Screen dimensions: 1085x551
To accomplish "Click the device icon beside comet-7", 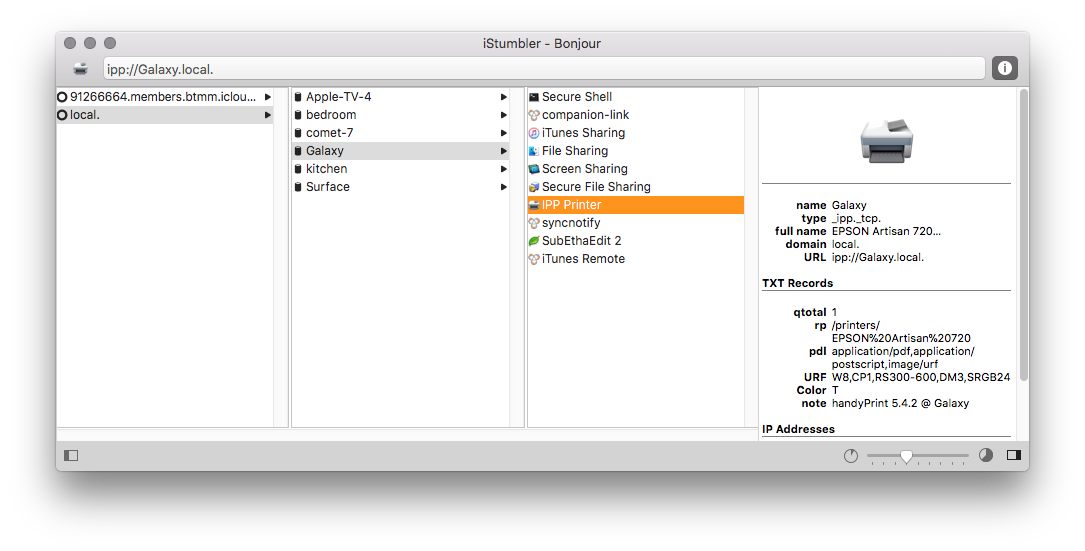I will pyautogui.click(x=298, y=133).
